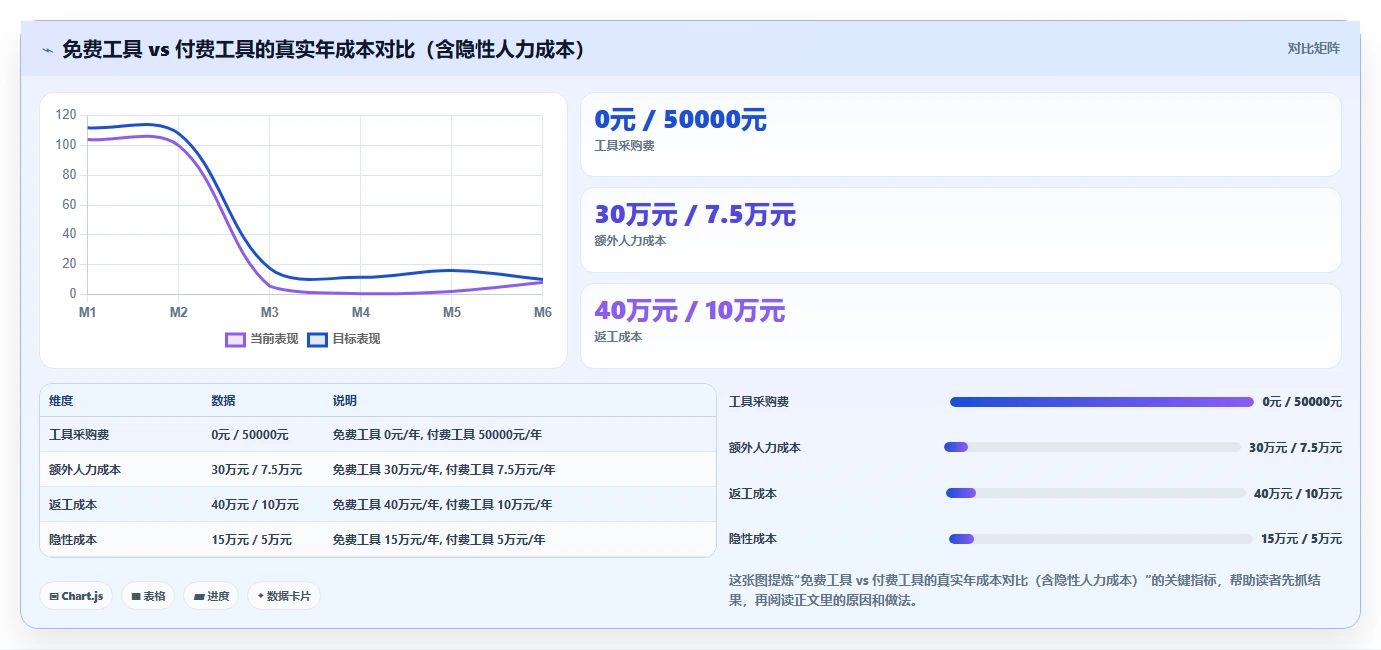Click cell 免费工具 40万元/年, 付费工具 10万元/年

coord(442,505)
